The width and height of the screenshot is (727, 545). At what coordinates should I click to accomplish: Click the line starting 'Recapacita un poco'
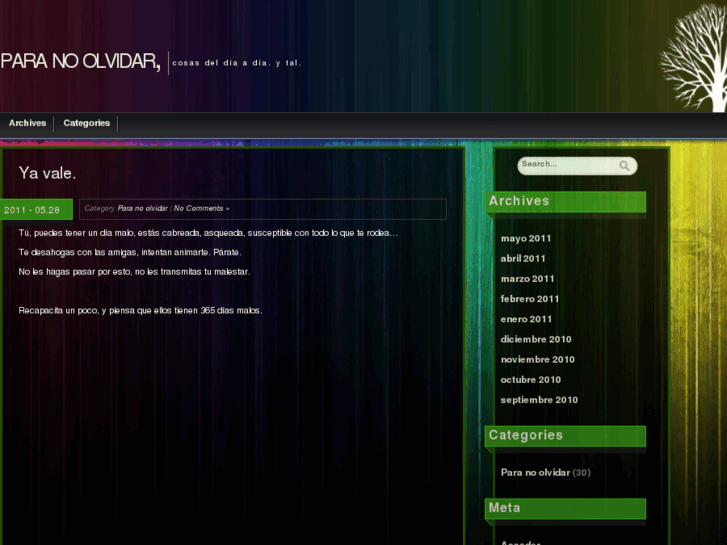pos(140,310)
